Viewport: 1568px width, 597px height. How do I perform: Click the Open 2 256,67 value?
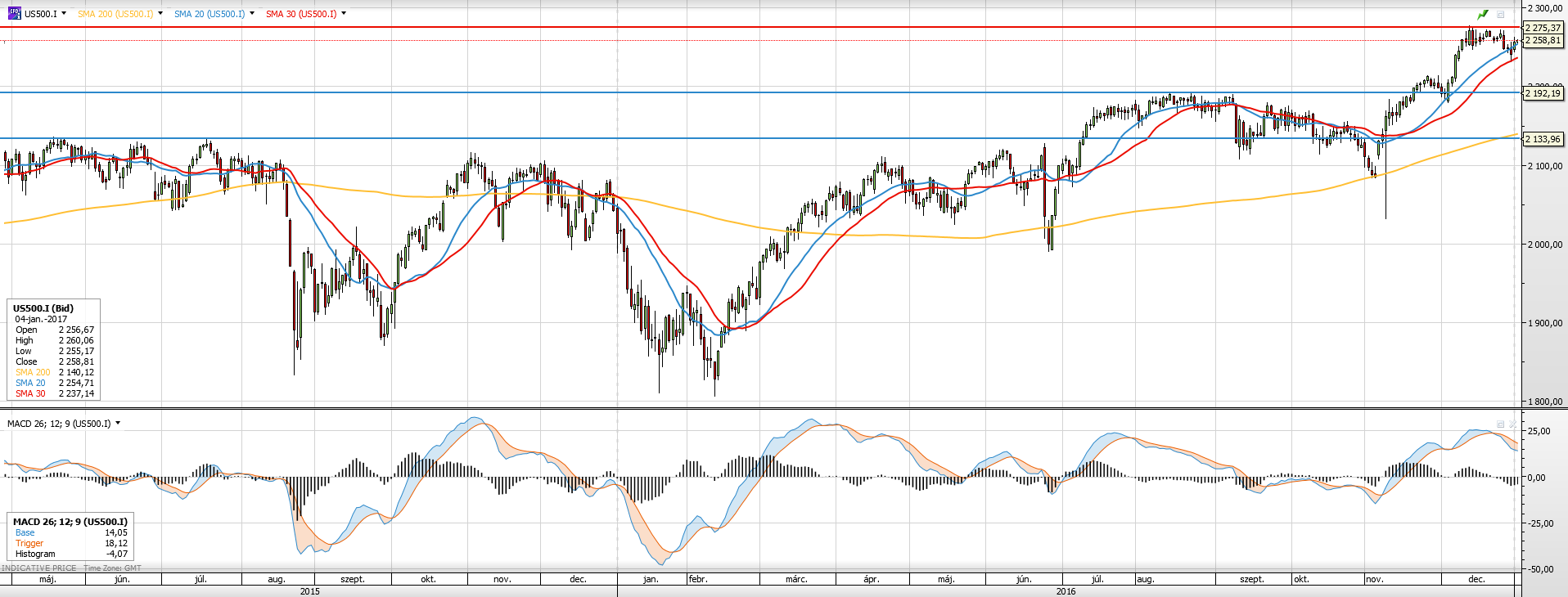click(76, 330)
